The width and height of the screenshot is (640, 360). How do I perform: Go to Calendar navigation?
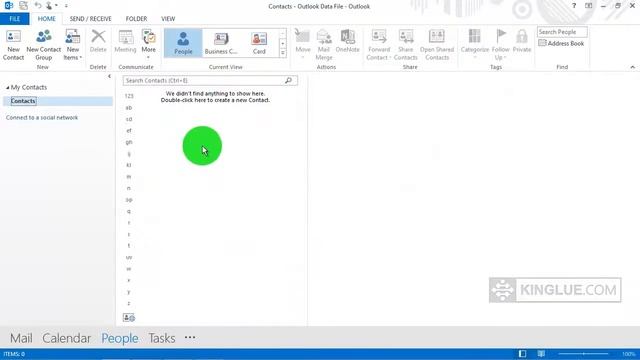(x=67, y=338)
